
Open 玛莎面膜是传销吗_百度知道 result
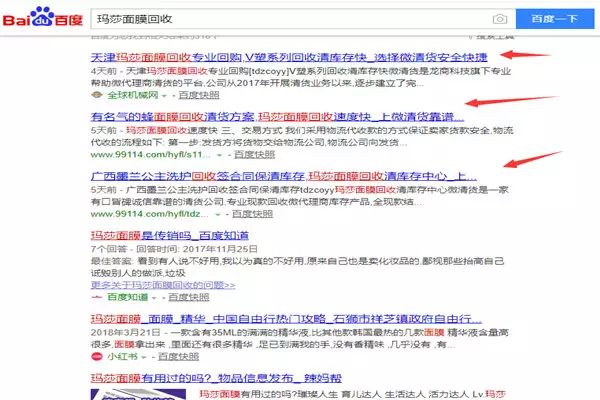(x=170, y=235)
